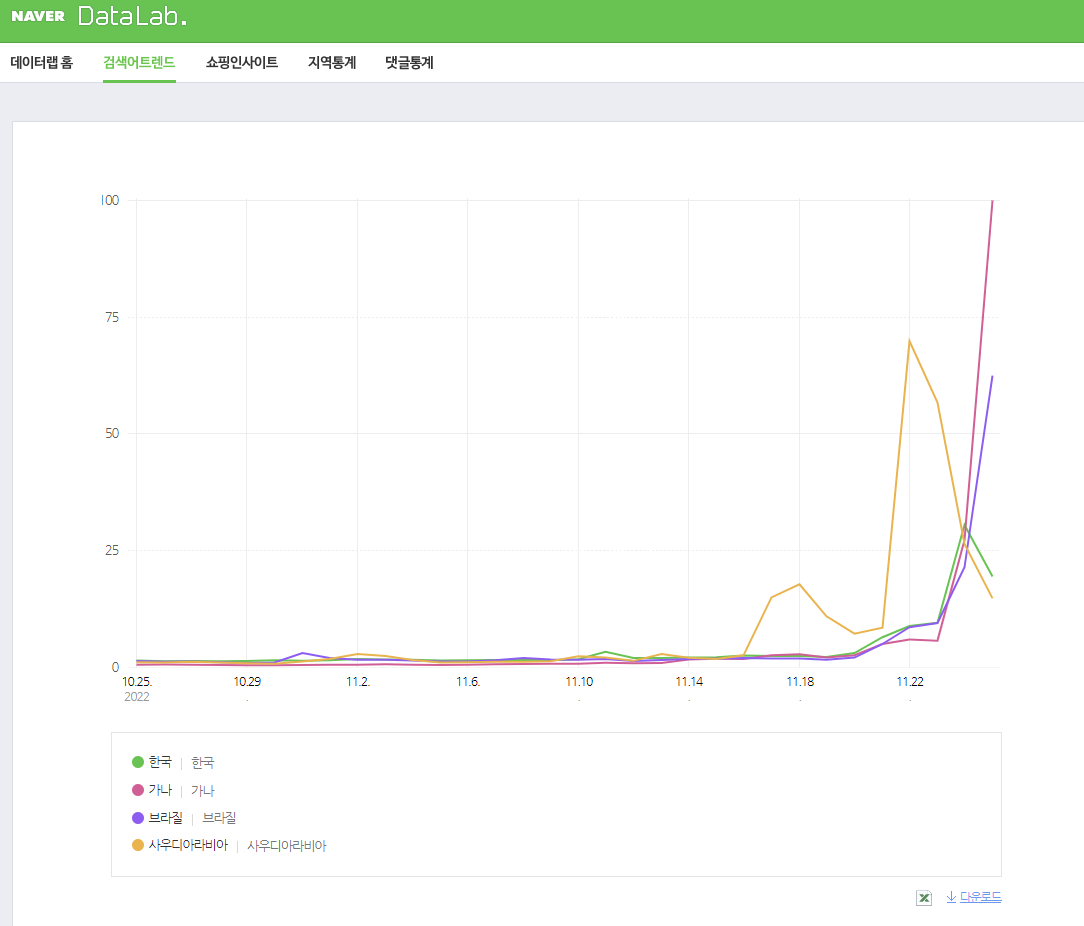Image resolution: width=1084 pixels, height=926 pixels.
Task: Toggle the green 한국 legend dot
Action: pyautogui.click(x=138, y=762)
